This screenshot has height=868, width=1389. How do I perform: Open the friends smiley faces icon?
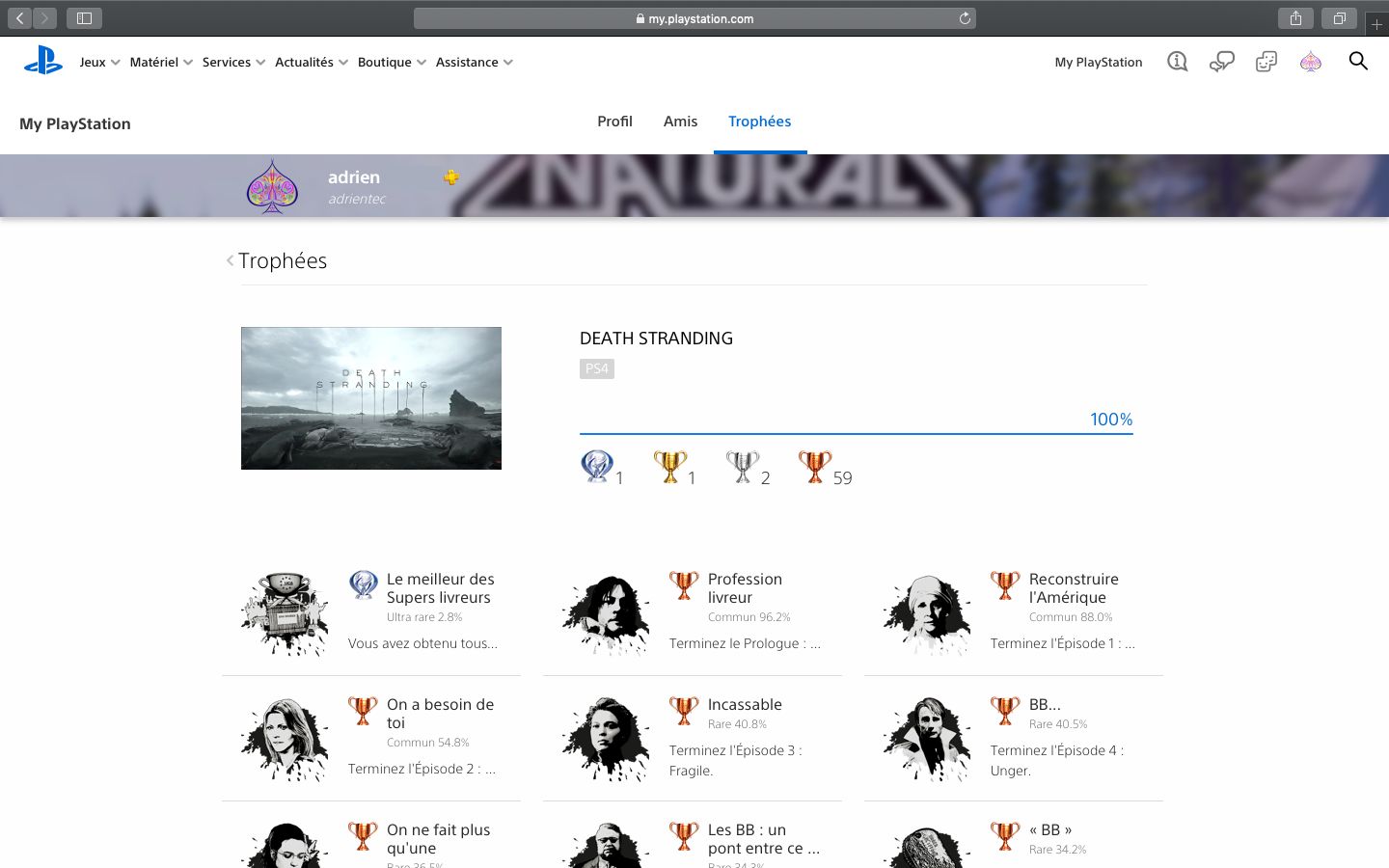(1266, 62)
